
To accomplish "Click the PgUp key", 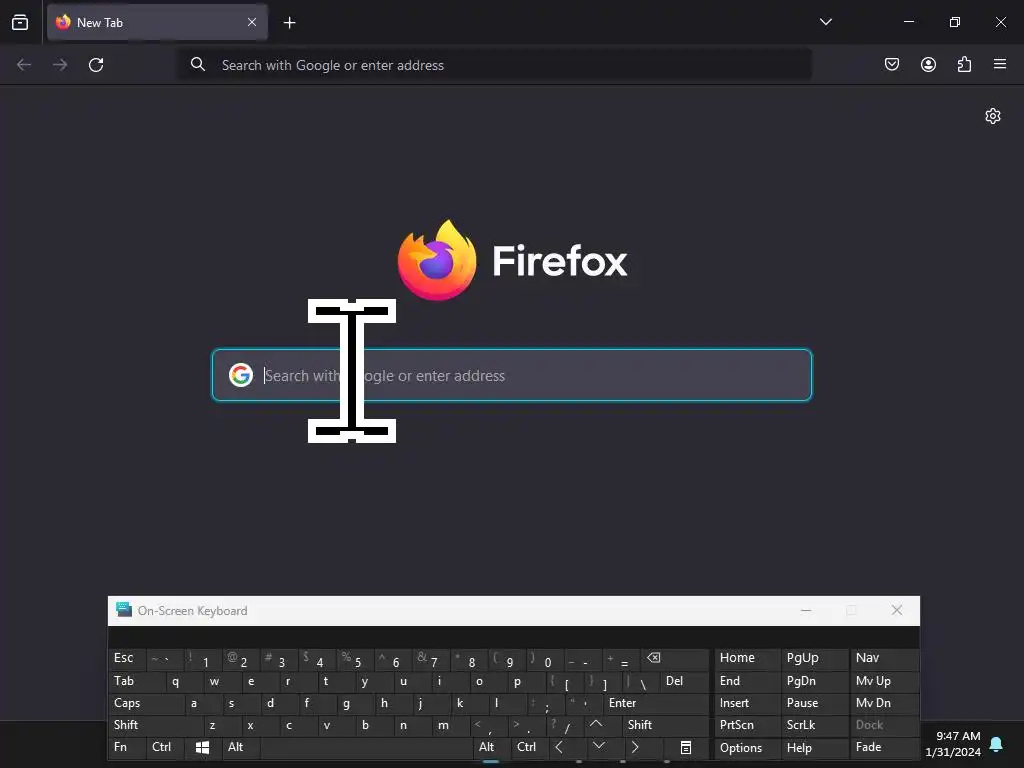I will click(814, 658).
